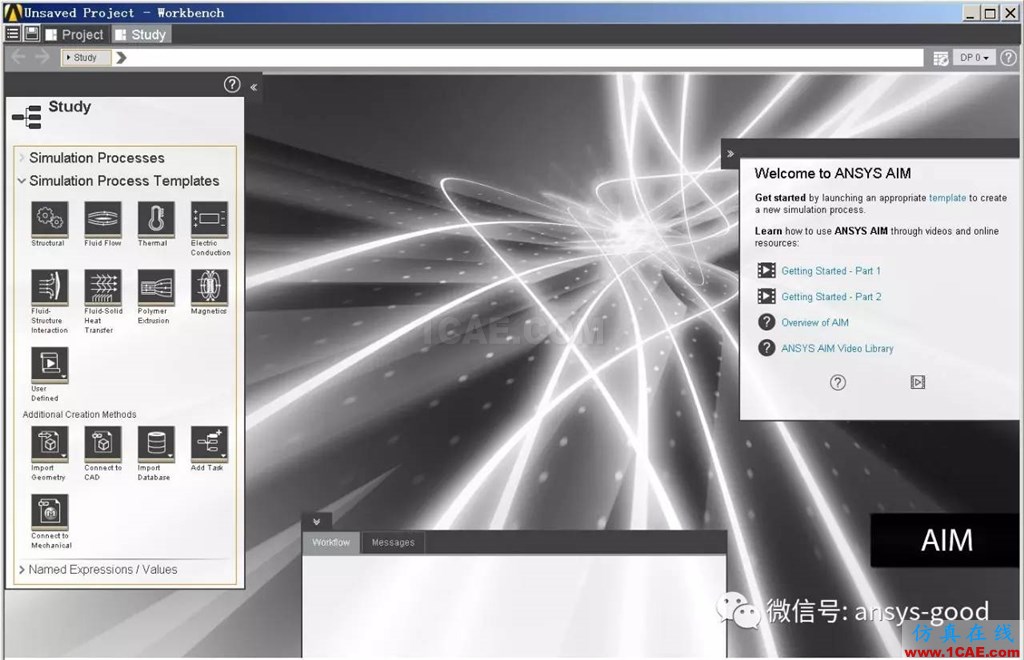Image resolution: width=1024 pixels, height=660 pixels.
Task: Click the video play icon in welcome panel
Action: tap(918, 383)
